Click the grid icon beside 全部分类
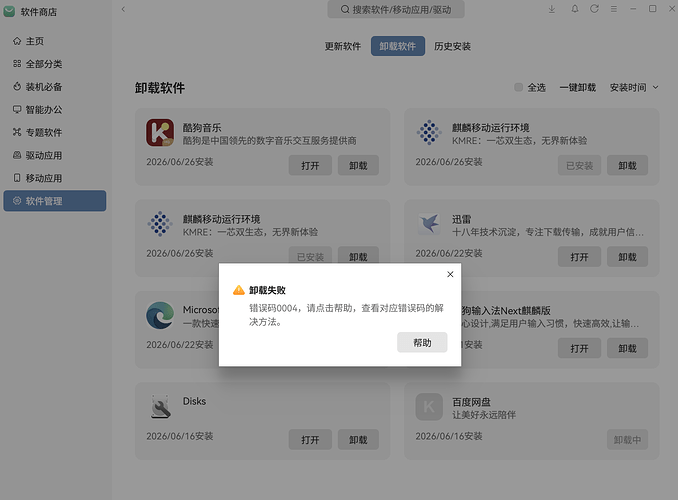Screen dimensions: 678x500 click(x=17, y=64)
